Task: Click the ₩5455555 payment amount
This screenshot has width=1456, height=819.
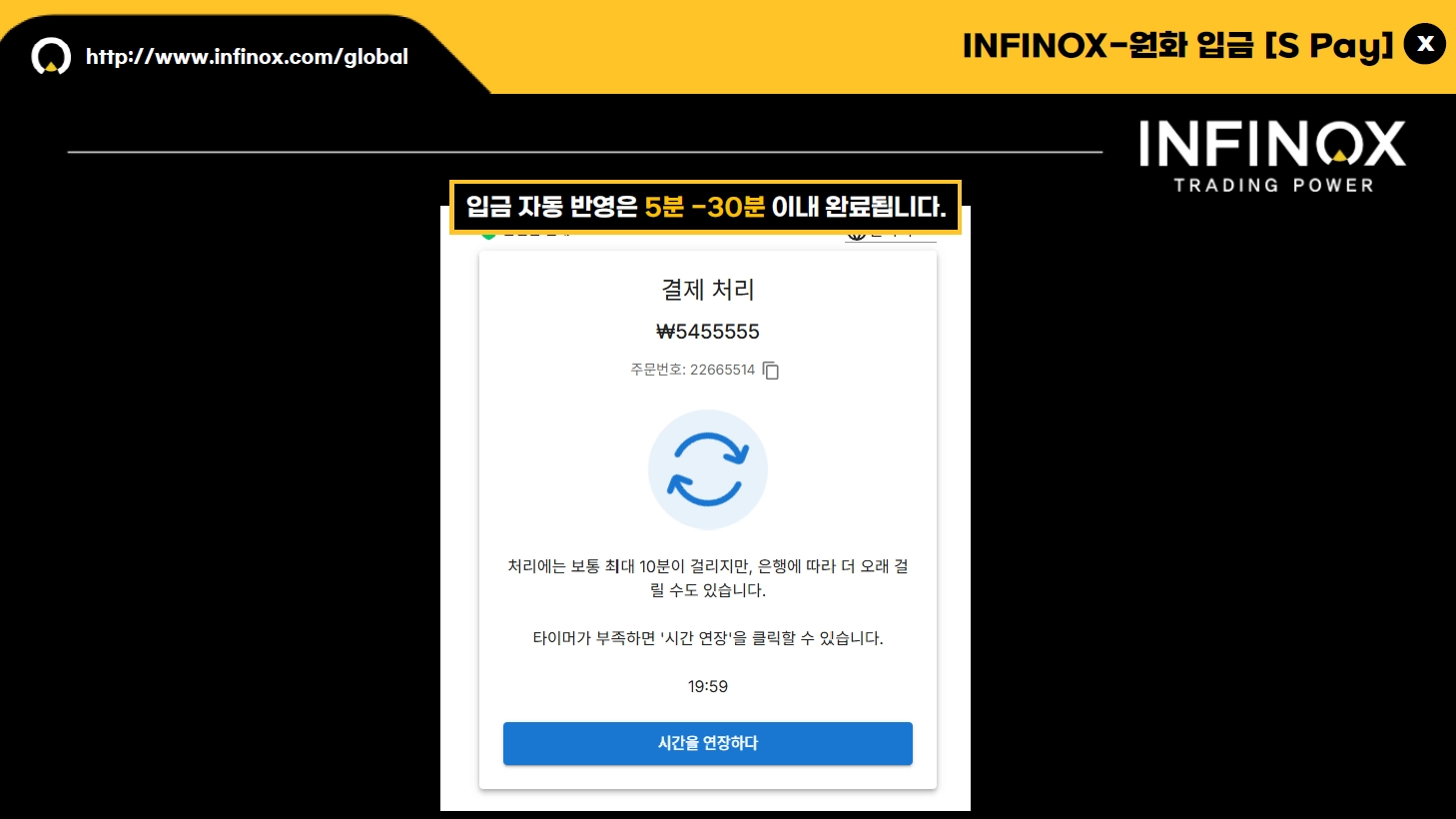Action: [x=708, y=332]
